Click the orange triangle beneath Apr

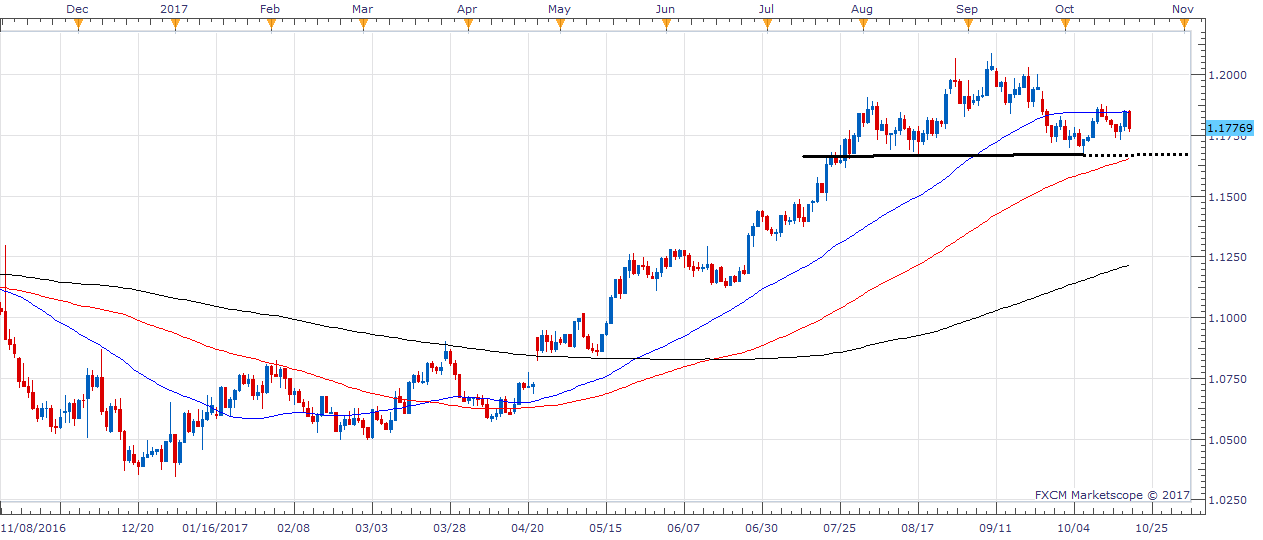coord(467,24)
